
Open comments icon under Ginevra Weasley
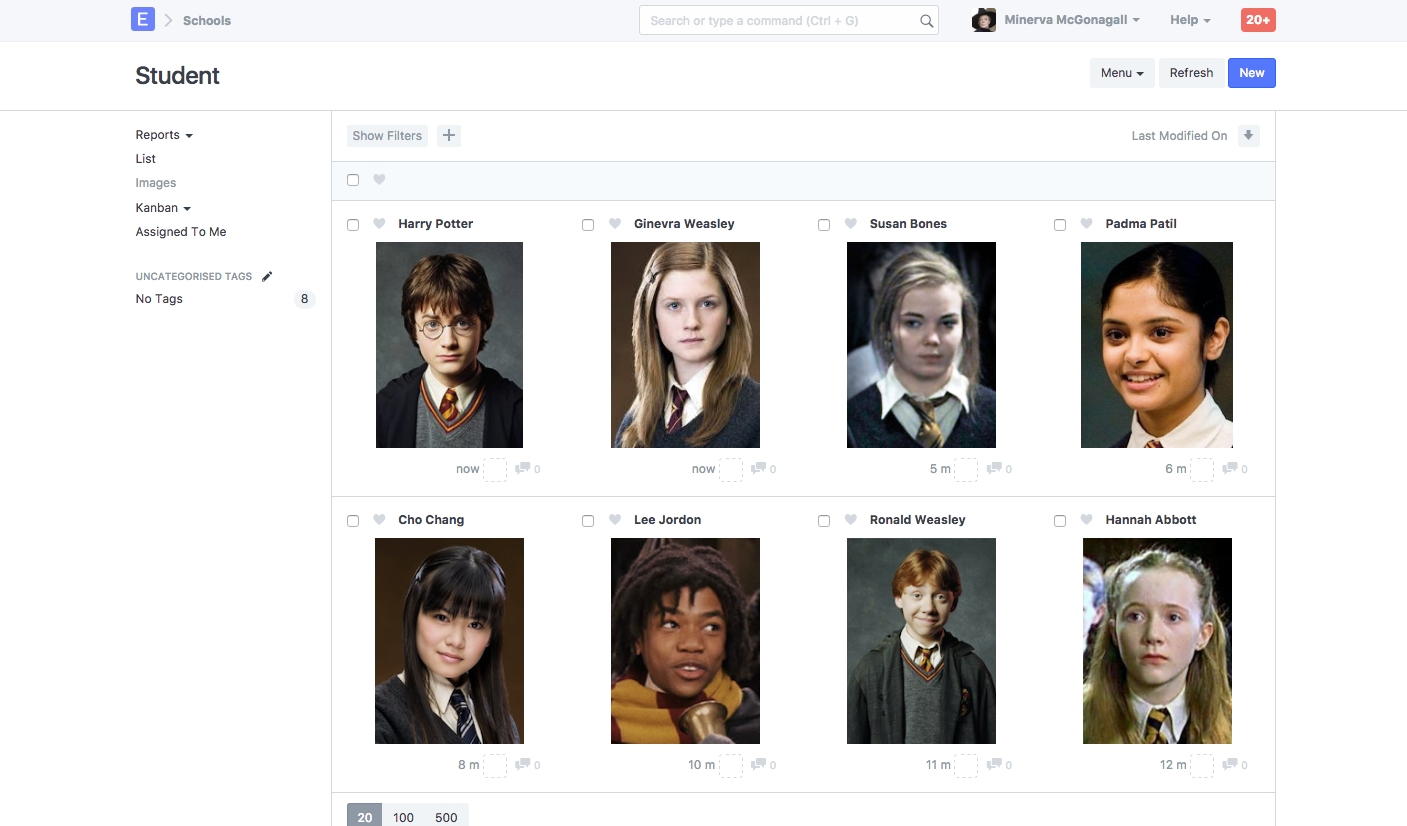(759, 468)
